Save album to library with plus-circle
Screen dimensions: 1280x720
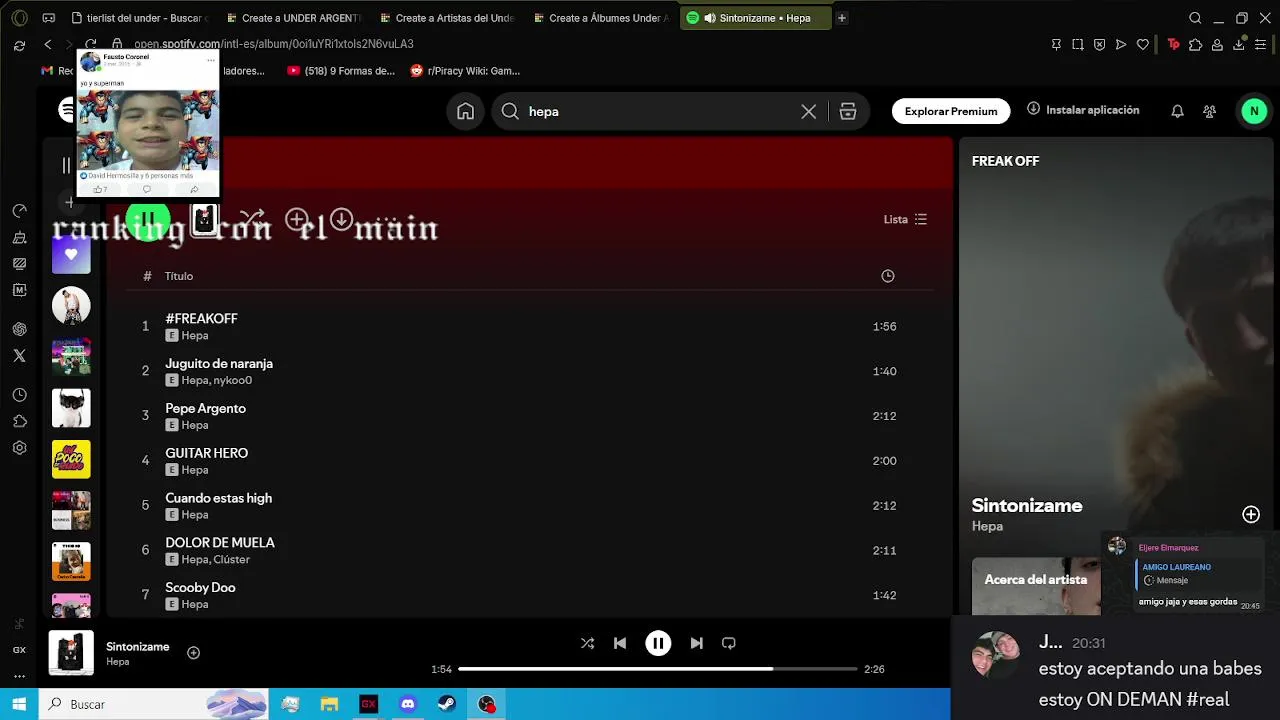point(297,219)
